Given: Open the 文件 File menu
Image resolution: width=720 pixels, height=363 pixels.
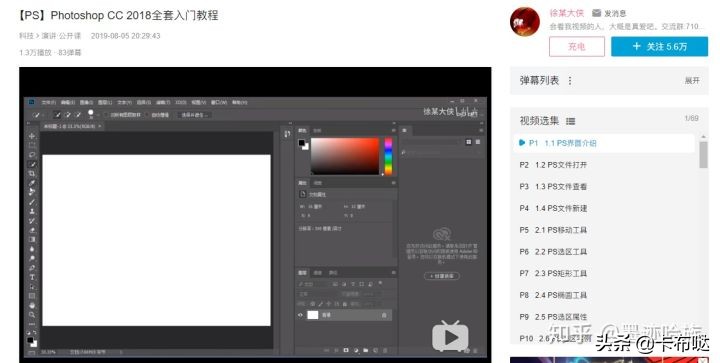Looking at the screenshot, I should [49, 102].
